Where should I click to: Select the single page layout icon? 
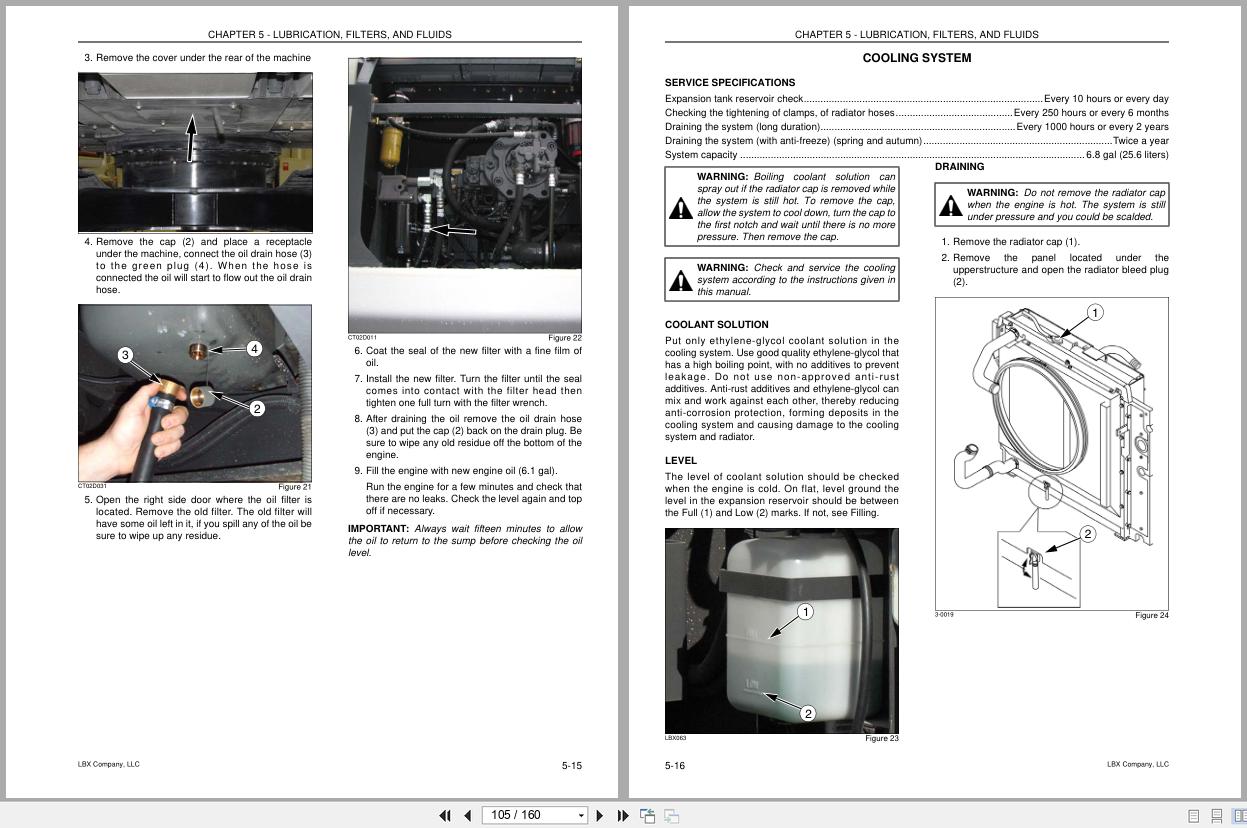[x=1193, y=815]
